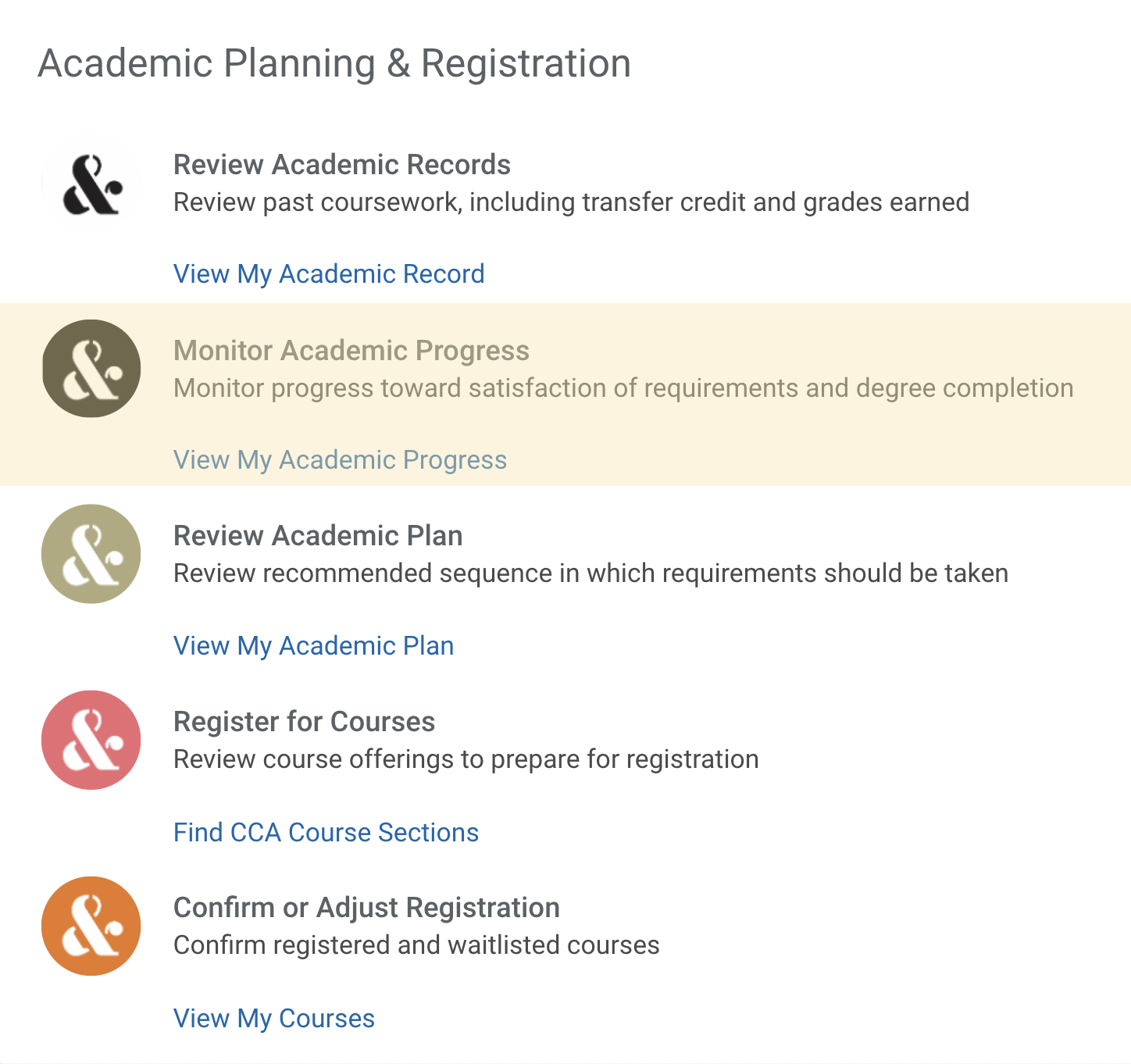
Task: Select the Confirm or Adjust Registration heading
Action: [x=366, y=908]
